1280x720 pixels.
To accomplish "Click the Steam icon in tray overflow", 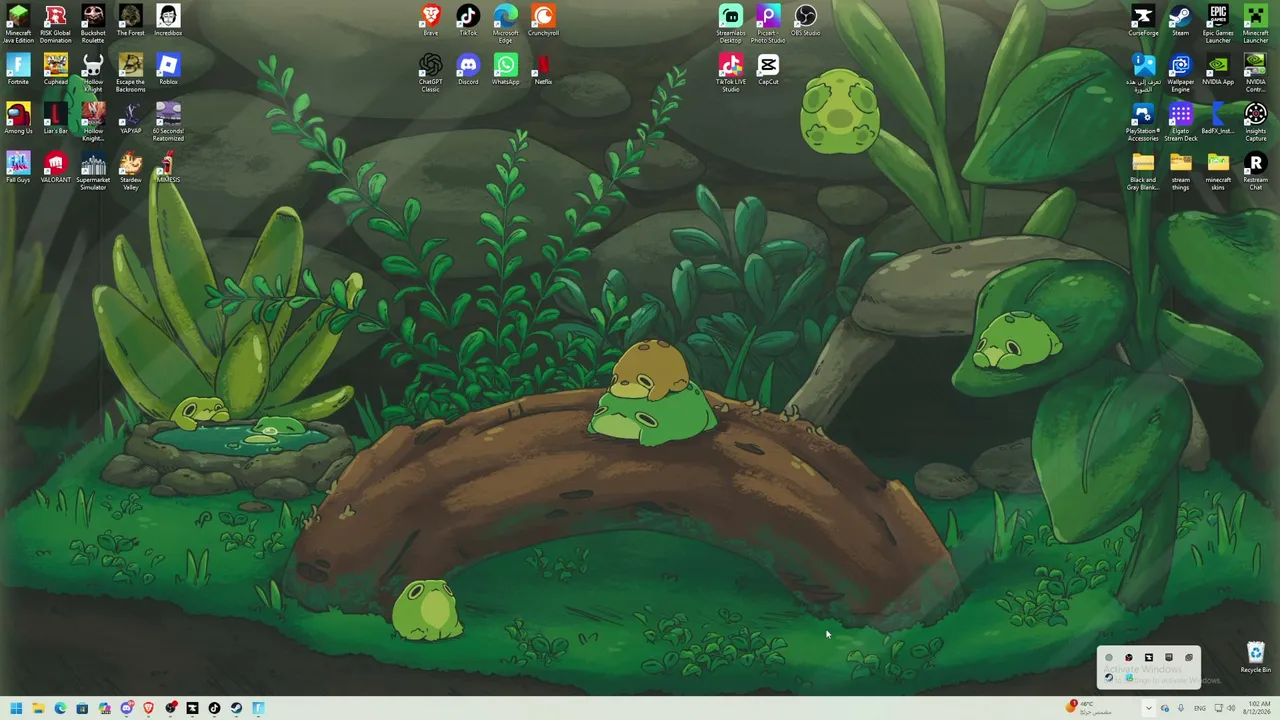I will click(x=1108, y=677).
